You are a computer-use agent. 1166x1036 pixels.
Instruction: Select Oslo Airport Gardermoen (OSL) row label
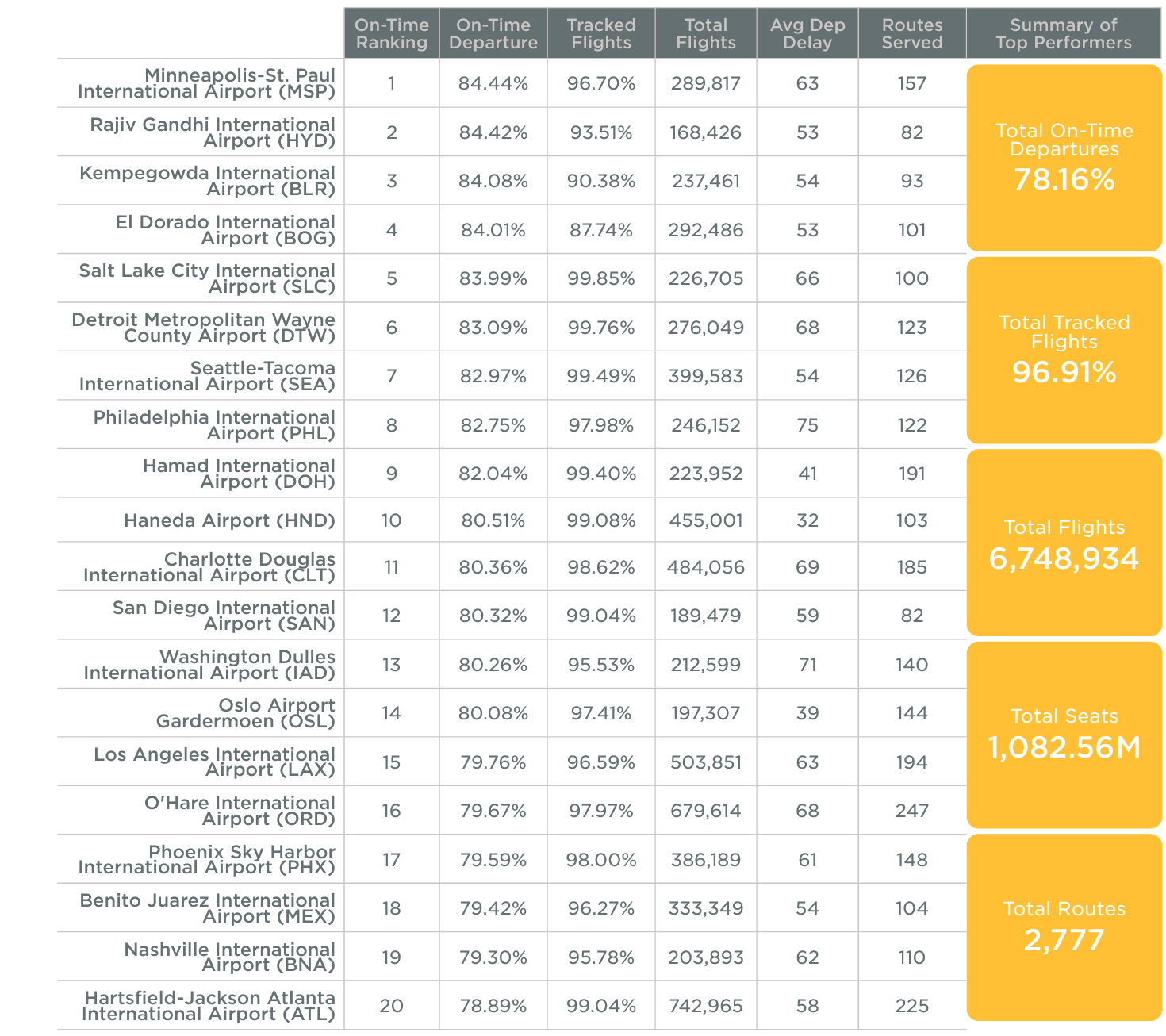tap(246, 713)
